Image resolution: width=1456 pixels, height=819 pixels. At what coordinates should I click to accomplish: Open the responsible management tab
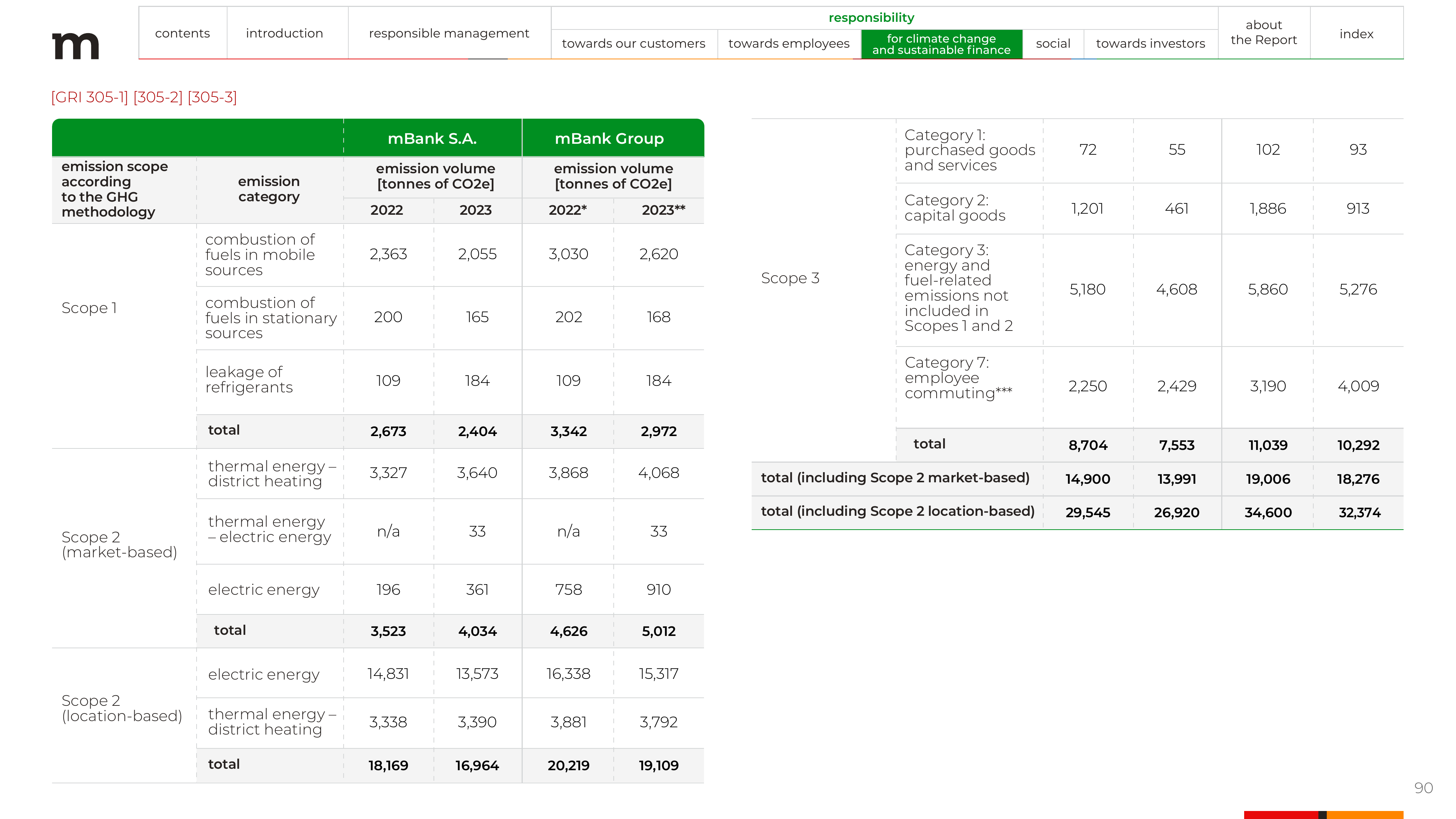449,33
